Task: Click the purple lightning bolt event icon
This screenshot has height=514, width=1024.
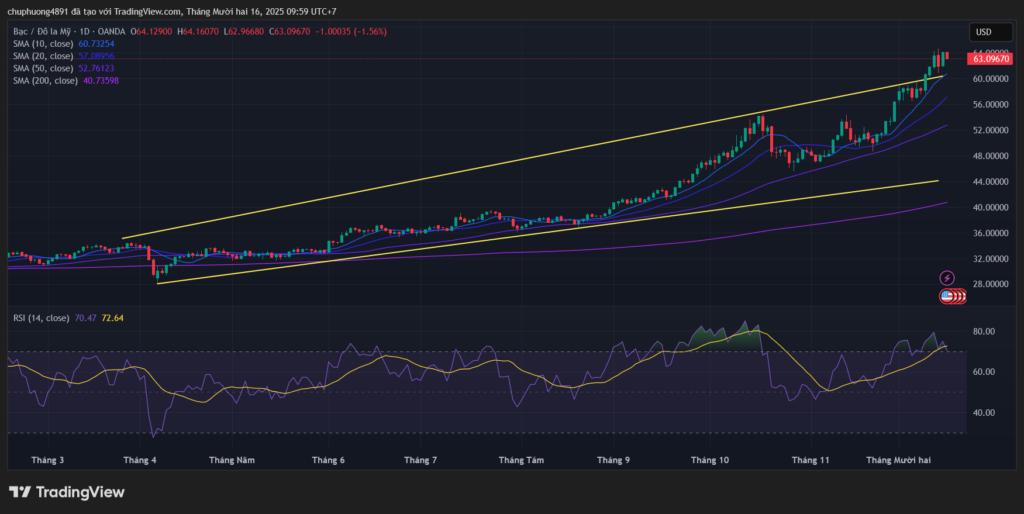Action: point(947,277)
